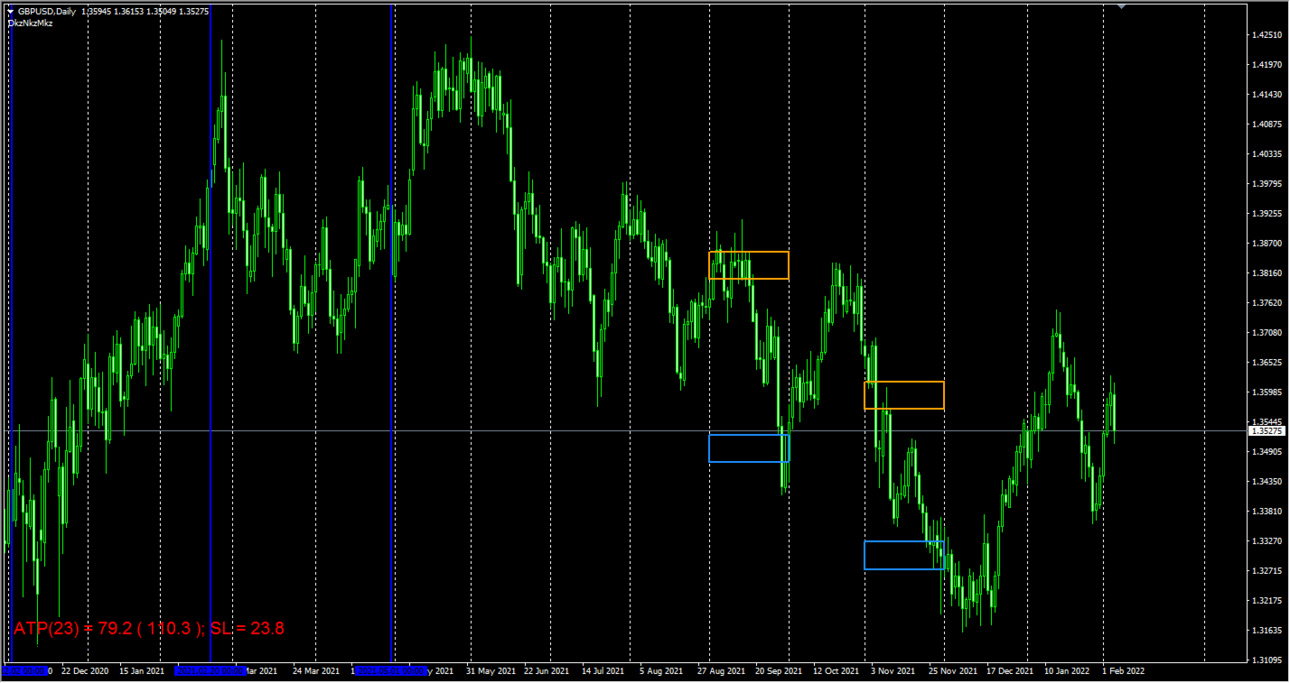
Task: Click the 1.36525 price scale label
Action: 1267,362
